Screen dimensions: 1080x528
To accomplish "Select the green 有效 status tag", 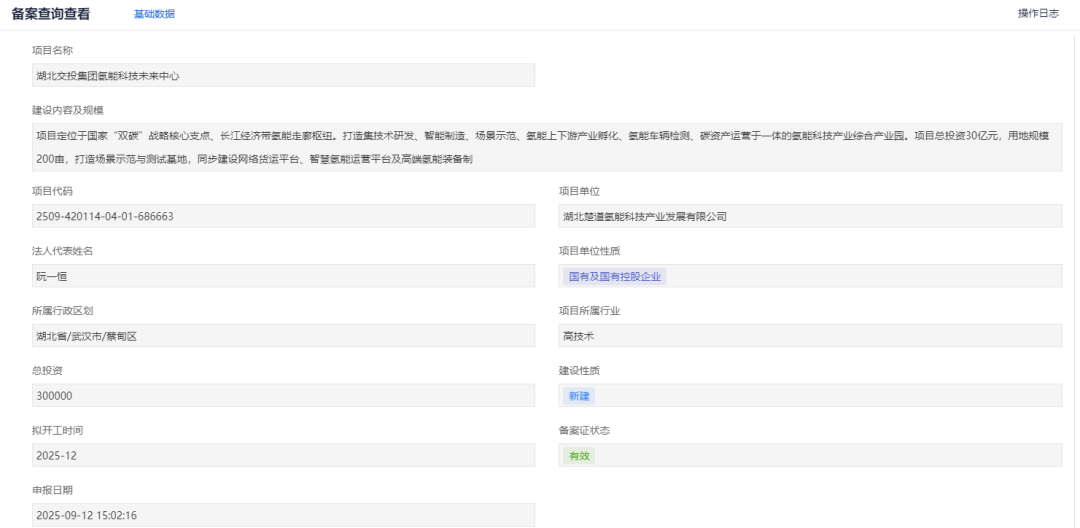I will 580,456.
